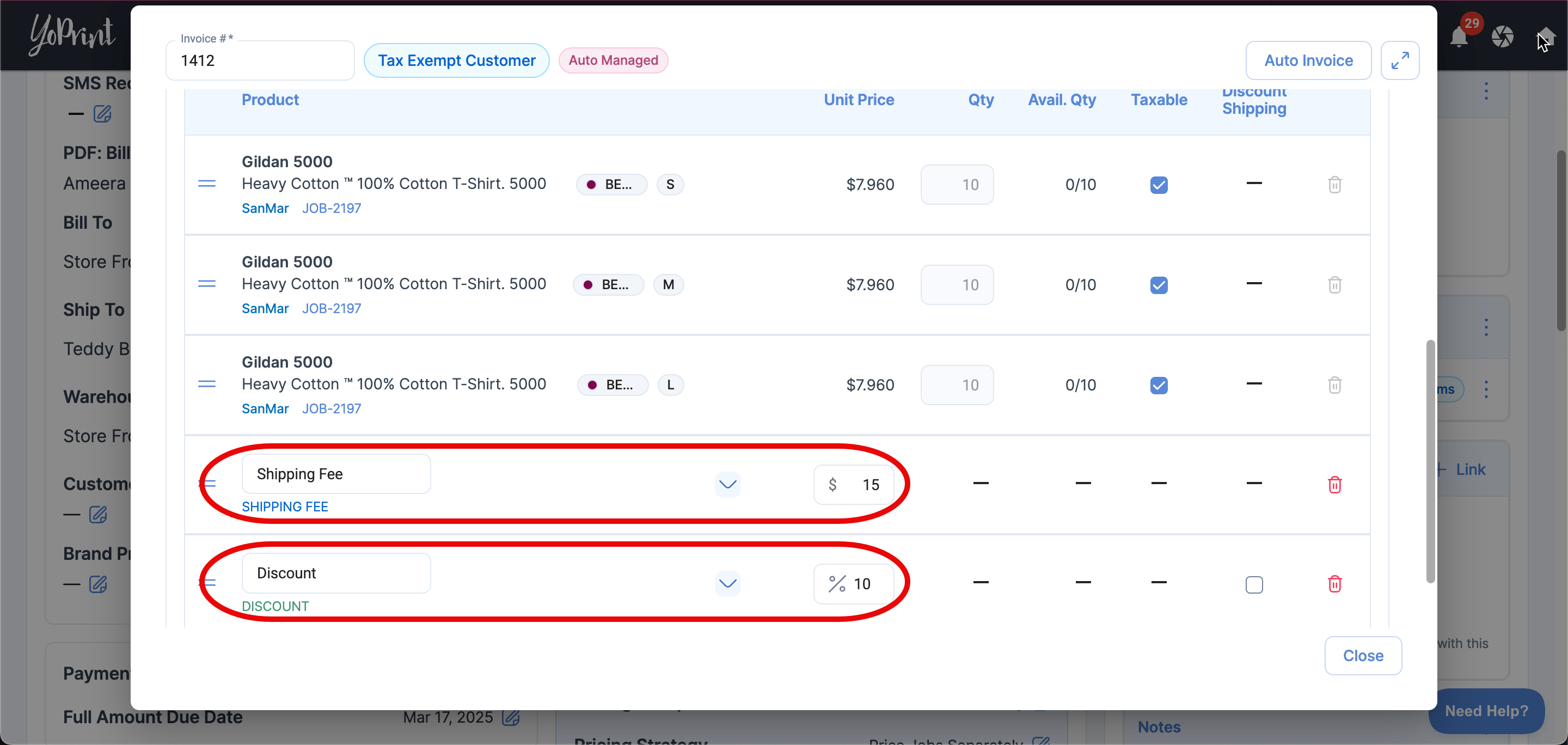
Task: Click the Tax Exempt Customer badge
Action: point(457,60)
